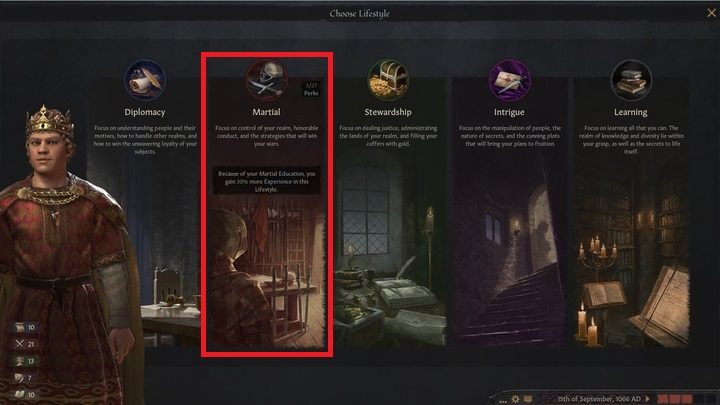The width and height of the screenshot is (720, 405).
Task: Click the Learning stacked books icon
Action: [x=631, y=80]
